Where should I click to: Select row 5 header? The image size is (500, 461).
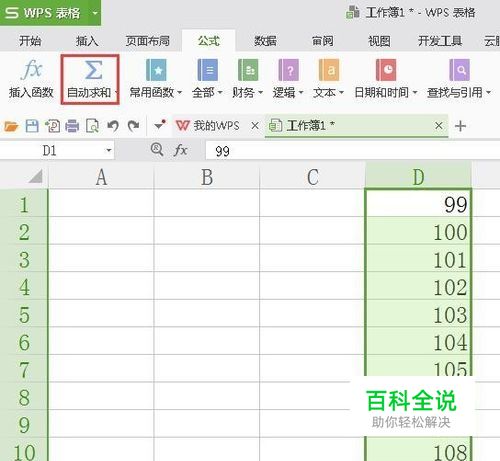(24, 314)
